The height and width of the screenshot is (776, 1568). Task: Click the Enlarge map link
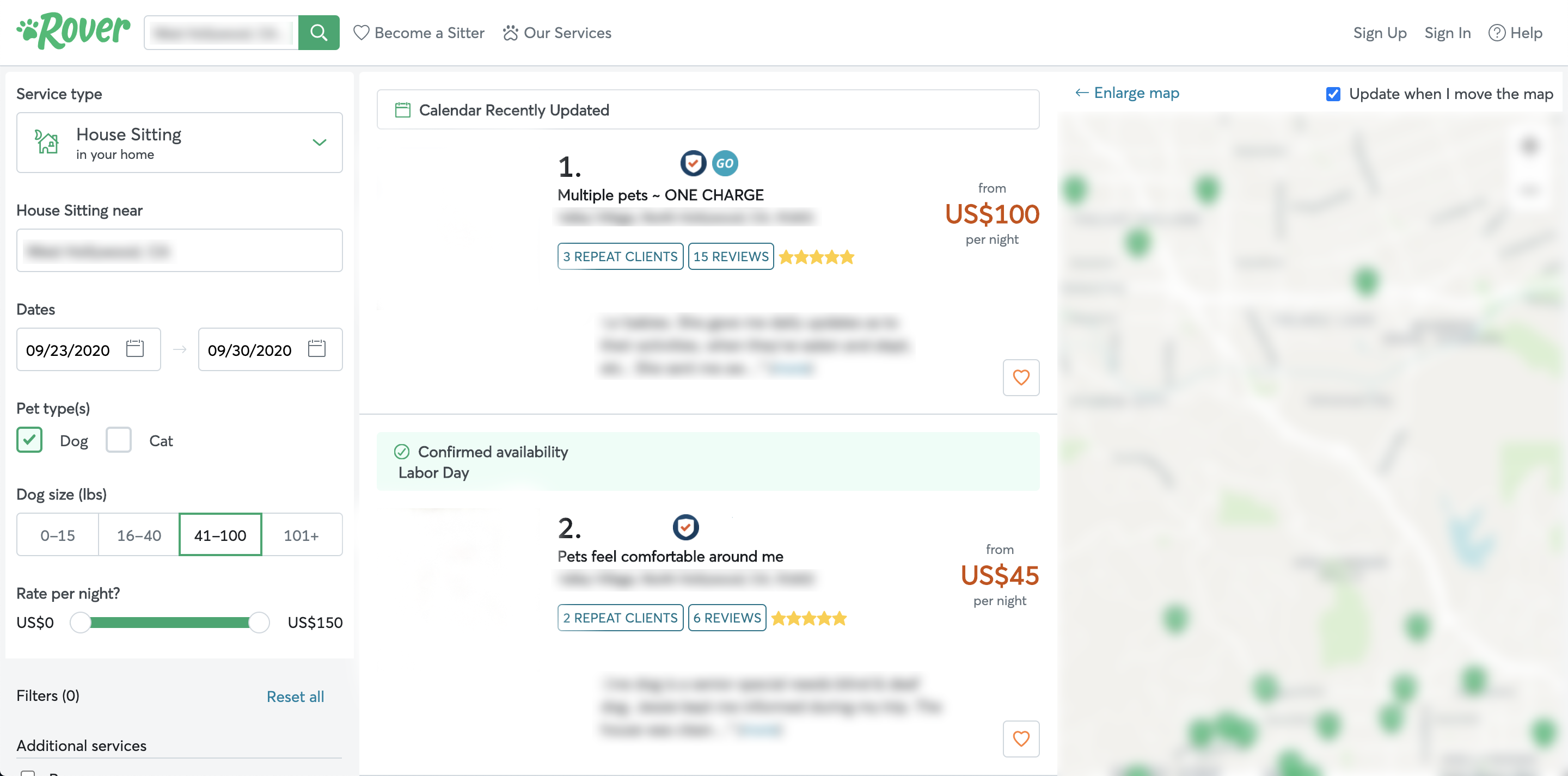click(x=1128, y=93)
